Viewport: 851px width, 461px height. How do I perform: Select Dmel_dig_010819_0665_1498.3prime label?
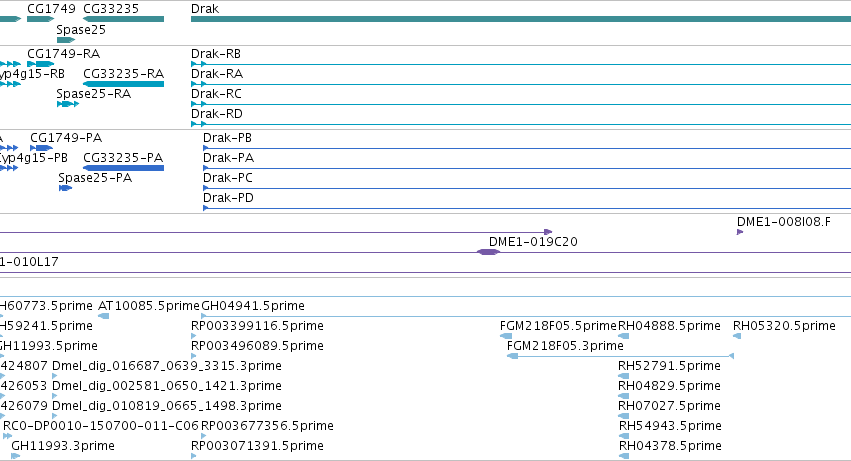pyautogui.click(x=167, y=407)
